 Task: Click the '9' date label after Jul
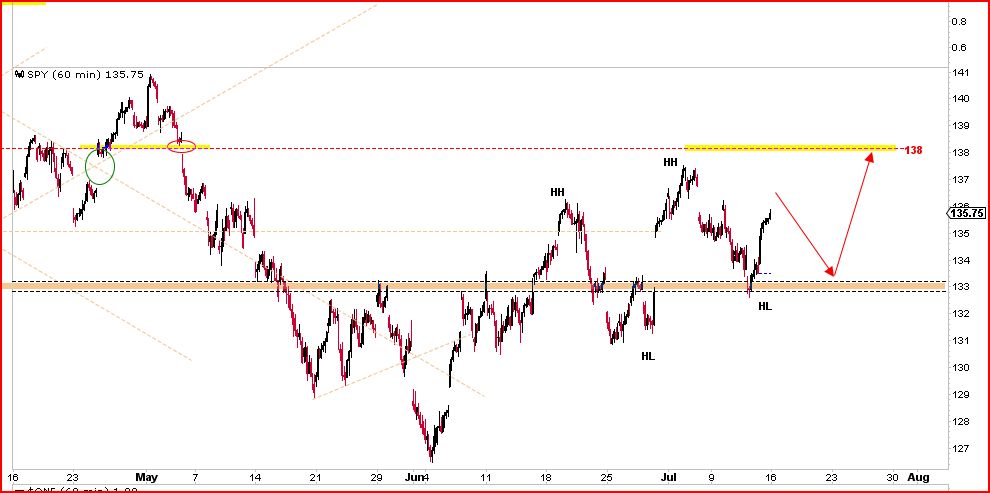coord(712,477)
